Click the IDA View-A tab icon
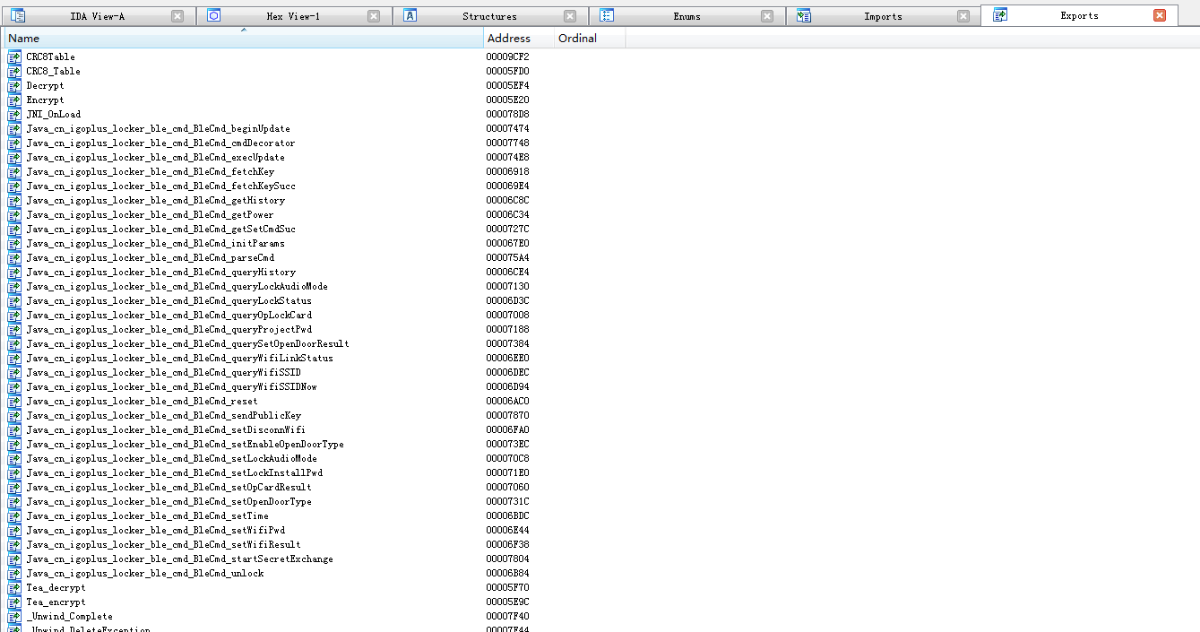1200x632 pixels. [17, 16]
